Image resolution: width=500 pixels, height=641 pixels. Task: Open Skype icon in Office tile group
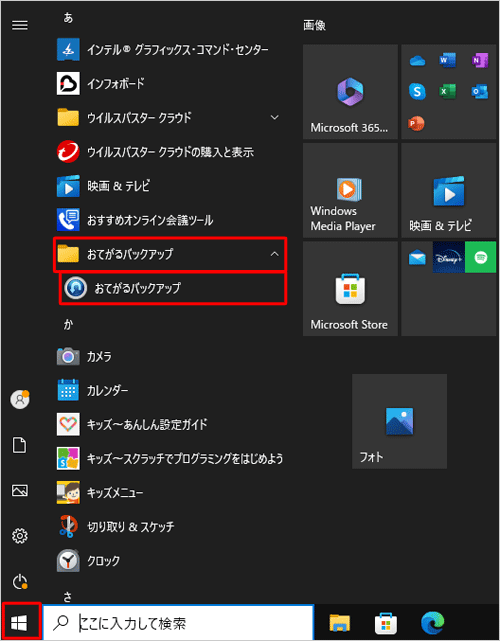pyautogui.click(x=417, y=92)
